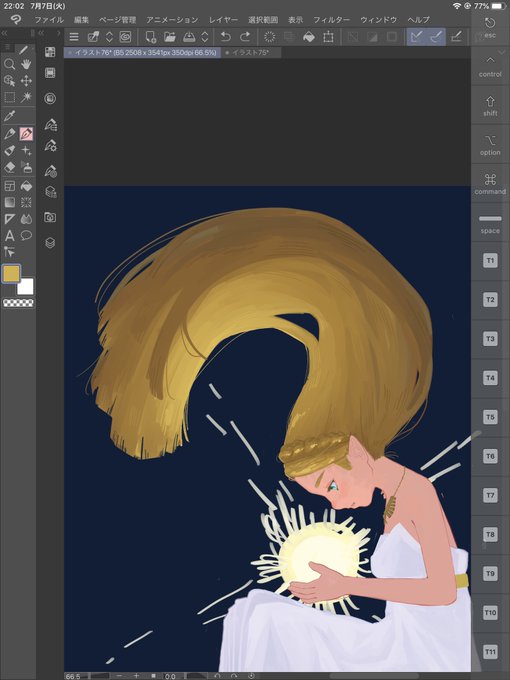Select the highlighted Pencil tool

coord(26,134)
